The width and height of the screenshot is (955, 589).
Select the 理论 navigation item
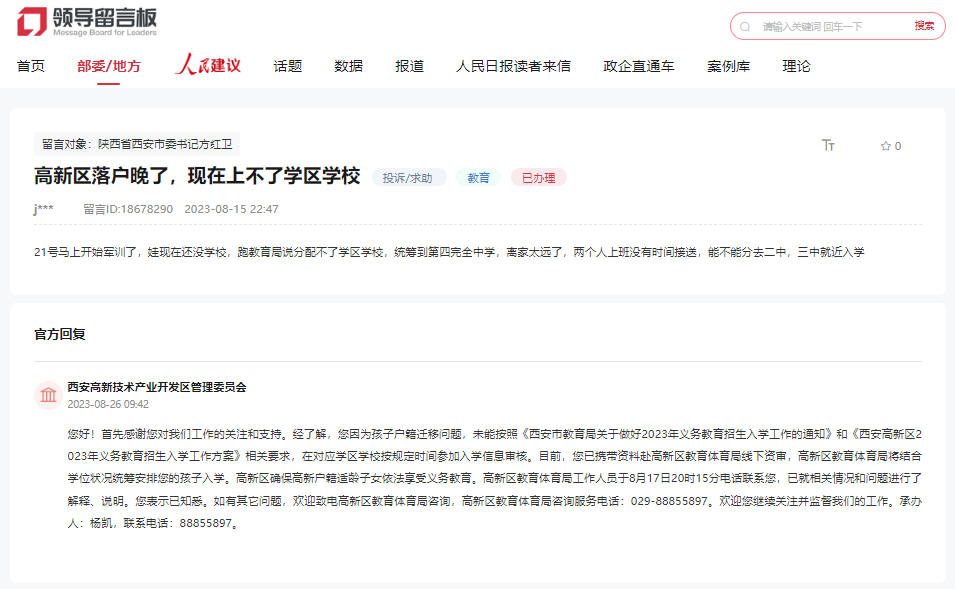click(795, 68)
